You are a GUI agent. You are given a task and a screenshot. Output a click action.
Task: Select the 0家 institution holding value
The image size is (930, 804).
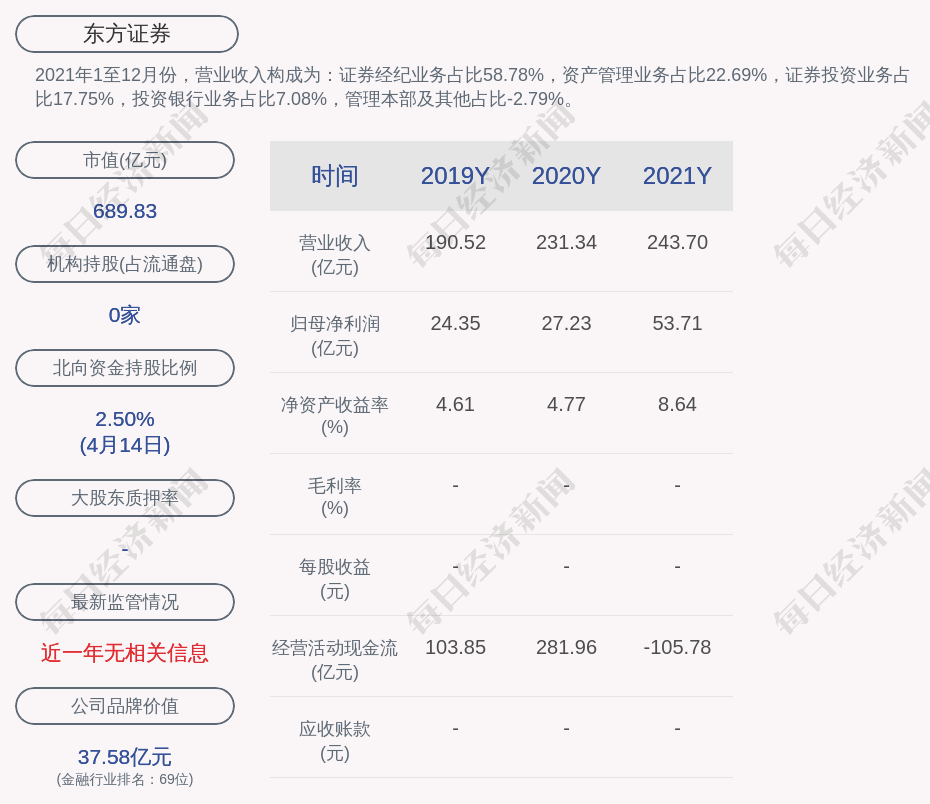pyautogui.click(x=125, y=315)
